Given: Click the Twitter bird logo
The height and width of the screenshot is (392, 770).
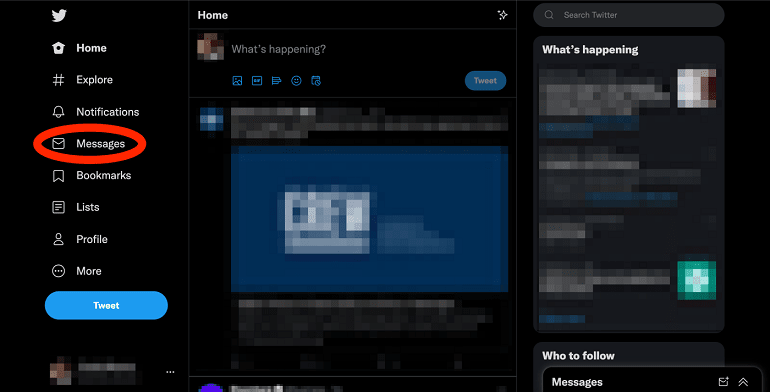Looking at the screenshot, I should click(x=59, y=16).
